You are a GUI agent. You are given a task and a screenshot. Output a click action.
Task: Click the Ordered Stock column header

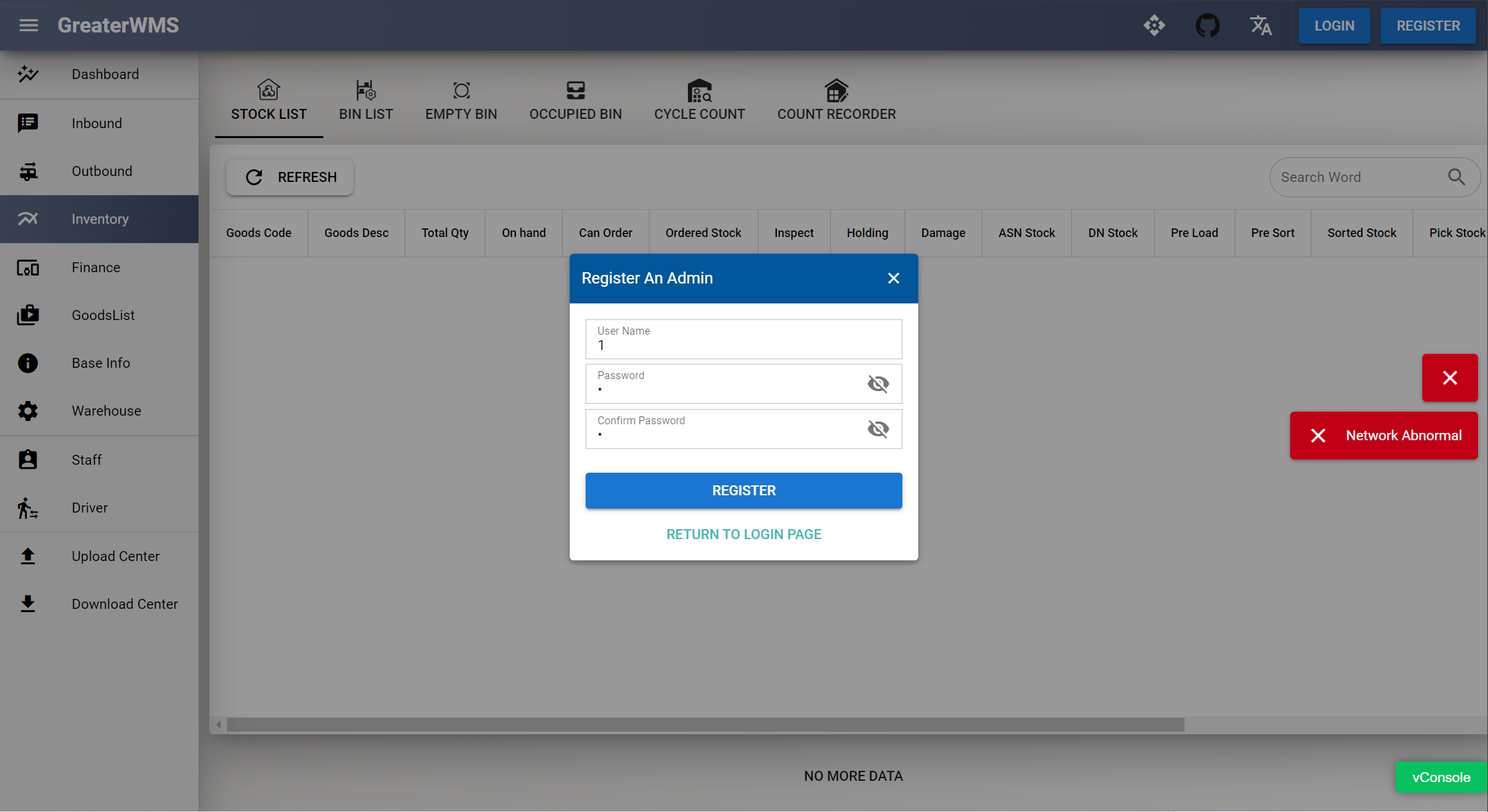703,233
